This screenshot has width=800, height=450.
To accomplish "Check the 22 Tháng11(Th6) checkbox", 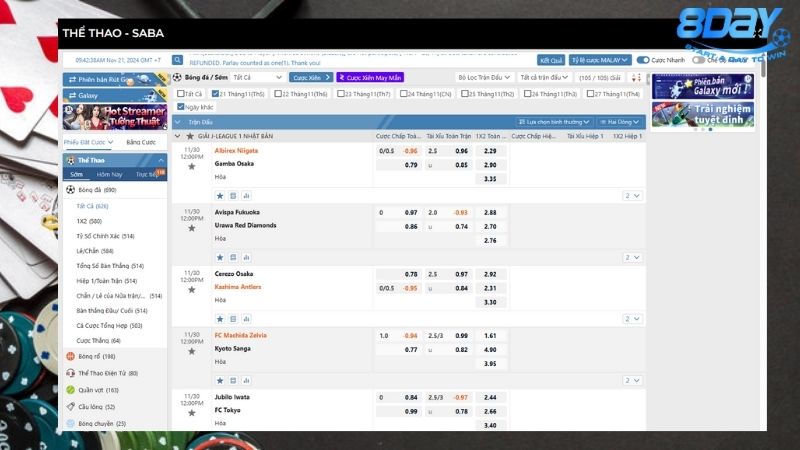I will 278,94.
